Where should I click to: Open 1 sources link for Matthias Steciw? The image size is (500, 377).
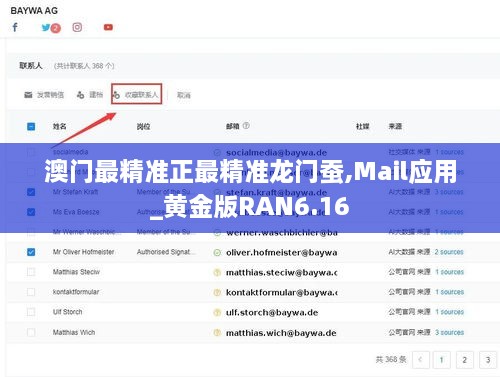449,272
